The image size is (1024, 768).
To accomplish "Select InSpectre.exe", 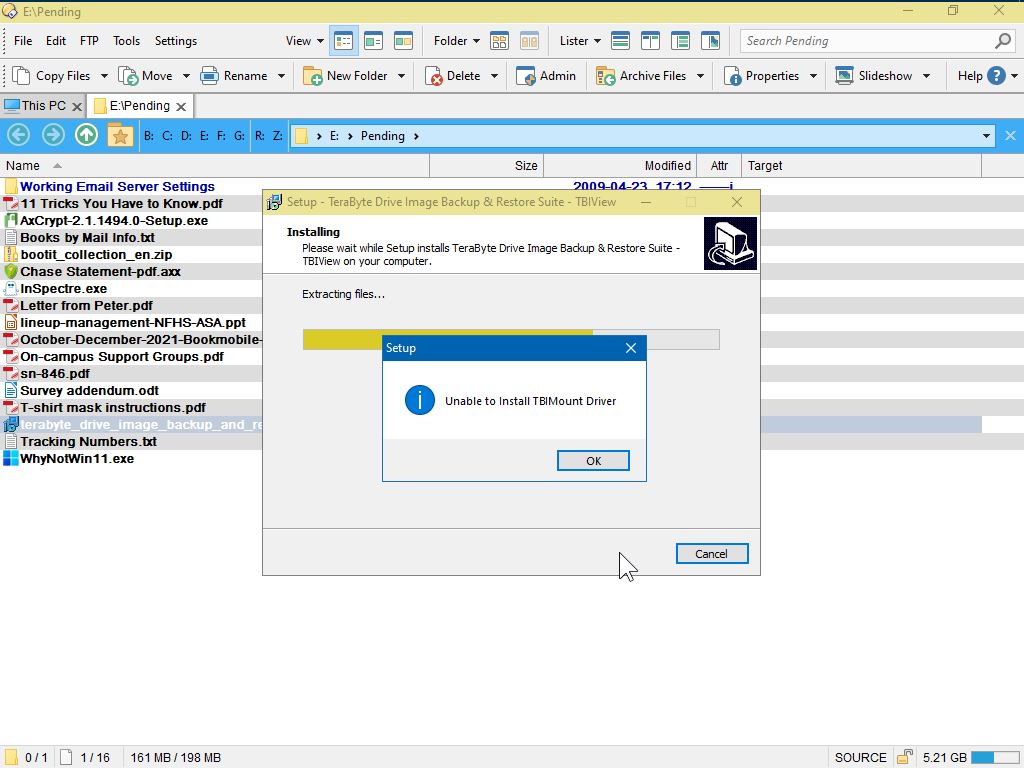I will point(63,289).
